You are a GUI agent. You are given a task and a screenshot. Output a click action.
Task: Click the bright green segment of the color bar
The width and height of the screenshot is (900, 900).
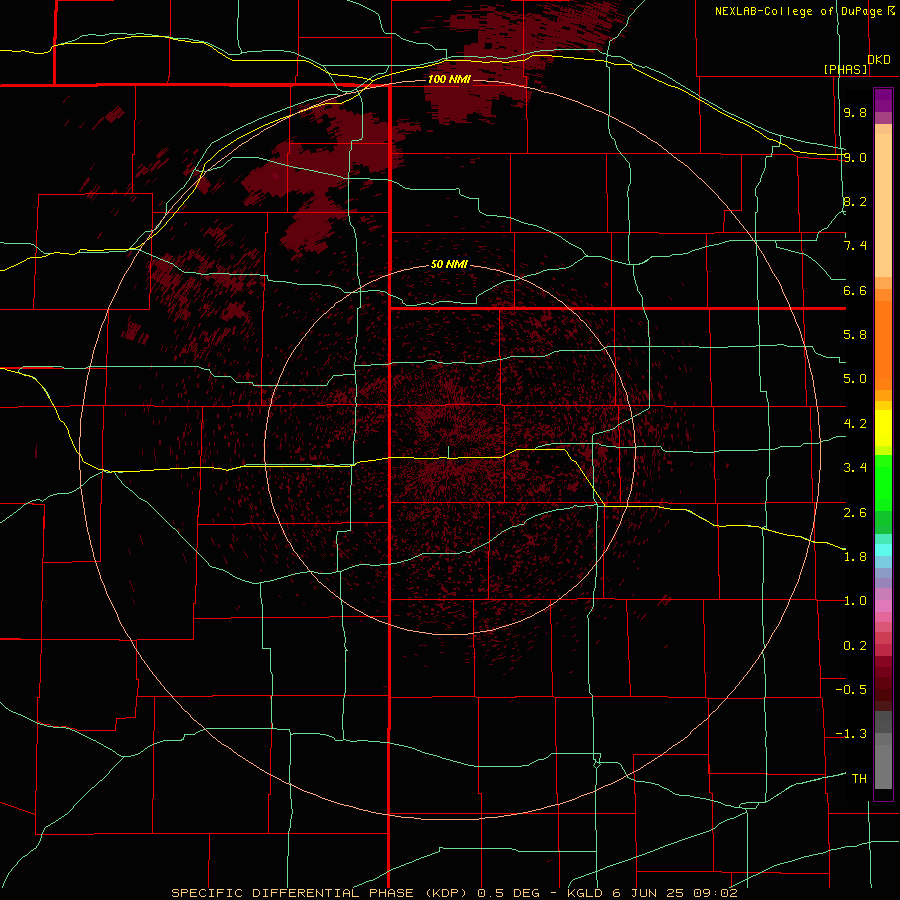coord(883,483)
